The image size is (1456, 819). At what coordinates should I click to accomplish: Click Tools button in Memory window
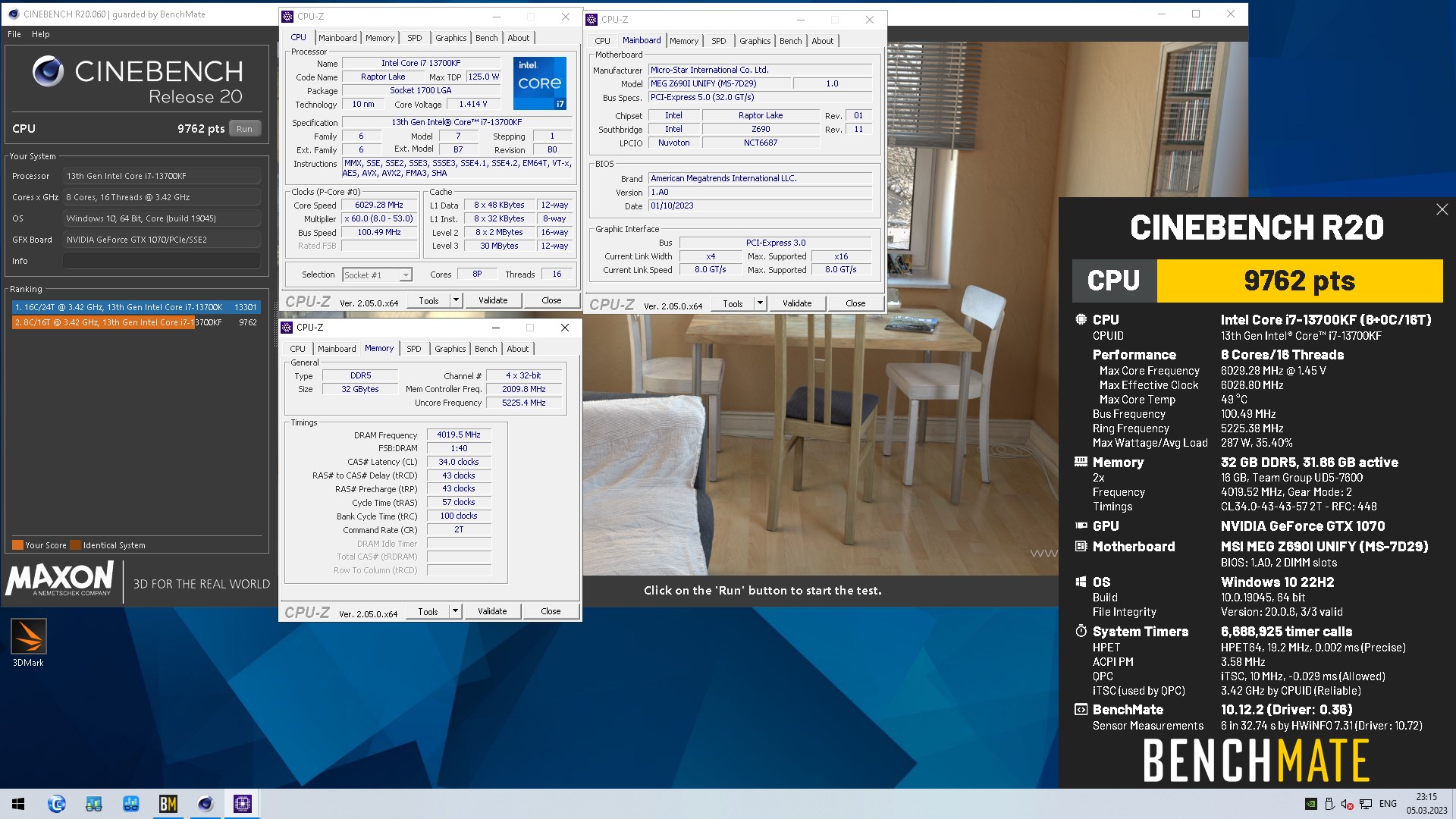point(428,612)
